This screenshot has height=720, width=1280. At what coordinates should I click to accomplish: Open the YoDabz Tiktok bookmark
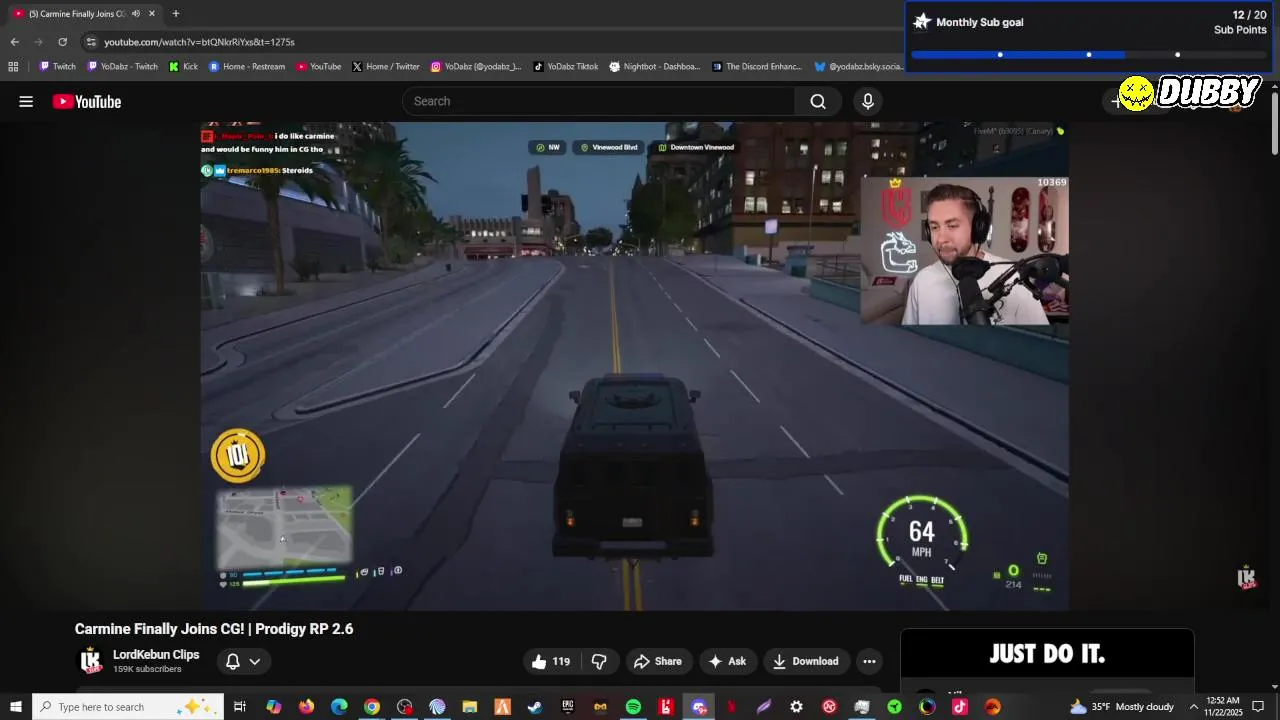pos(566,67)
